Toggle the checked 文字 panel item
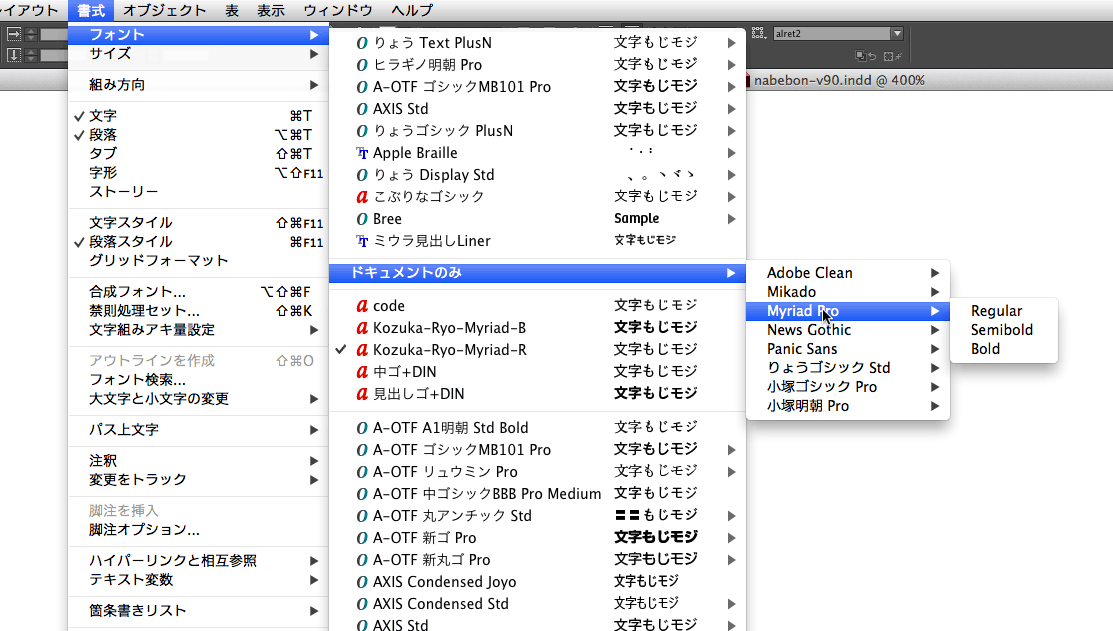The height and width of the screenshot is (631, 1113). pyautogui.click(x=199, y=116)
